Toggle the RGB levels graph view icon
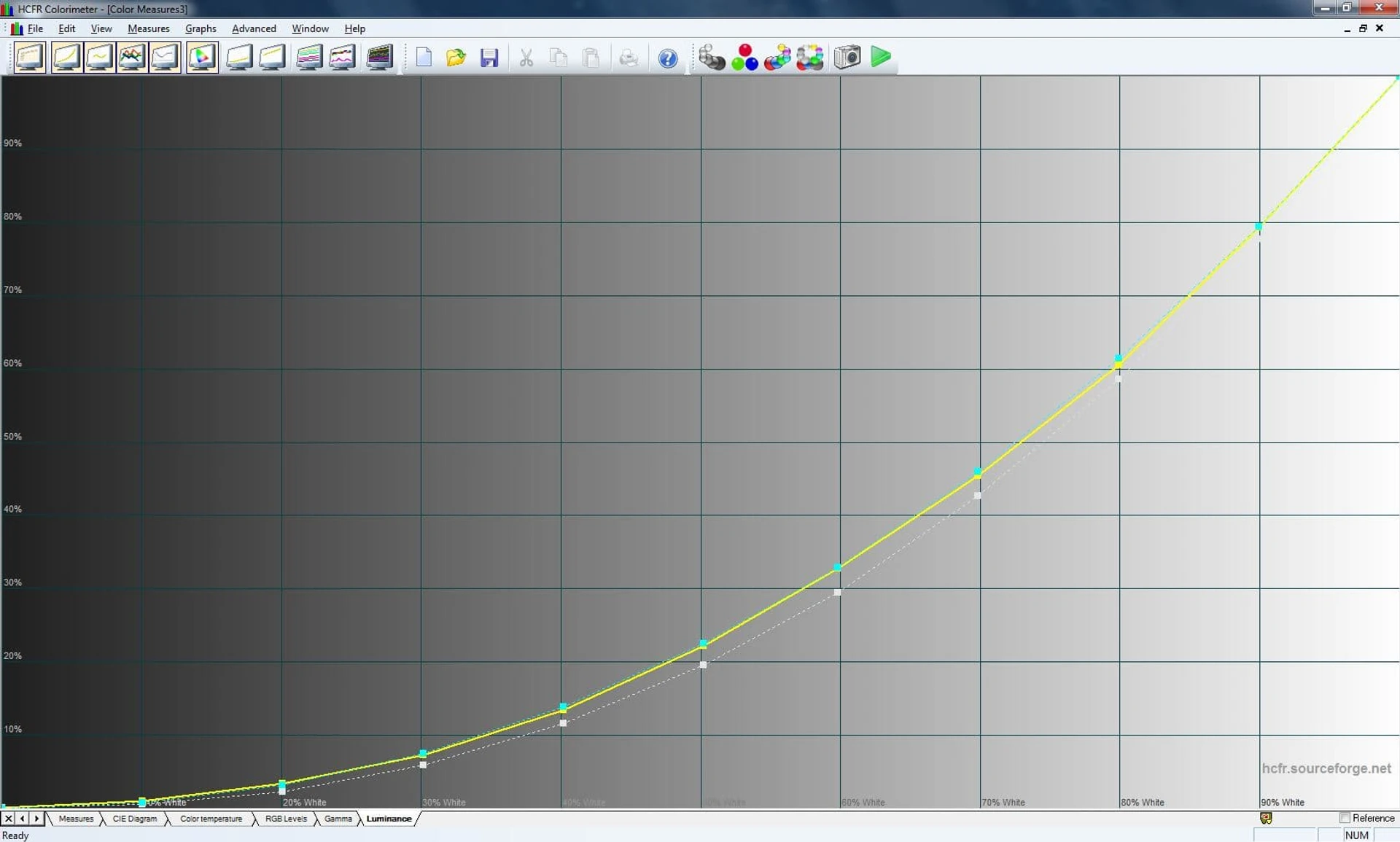The height and width of the screenshot is (842, 1400). pos(132,57)
